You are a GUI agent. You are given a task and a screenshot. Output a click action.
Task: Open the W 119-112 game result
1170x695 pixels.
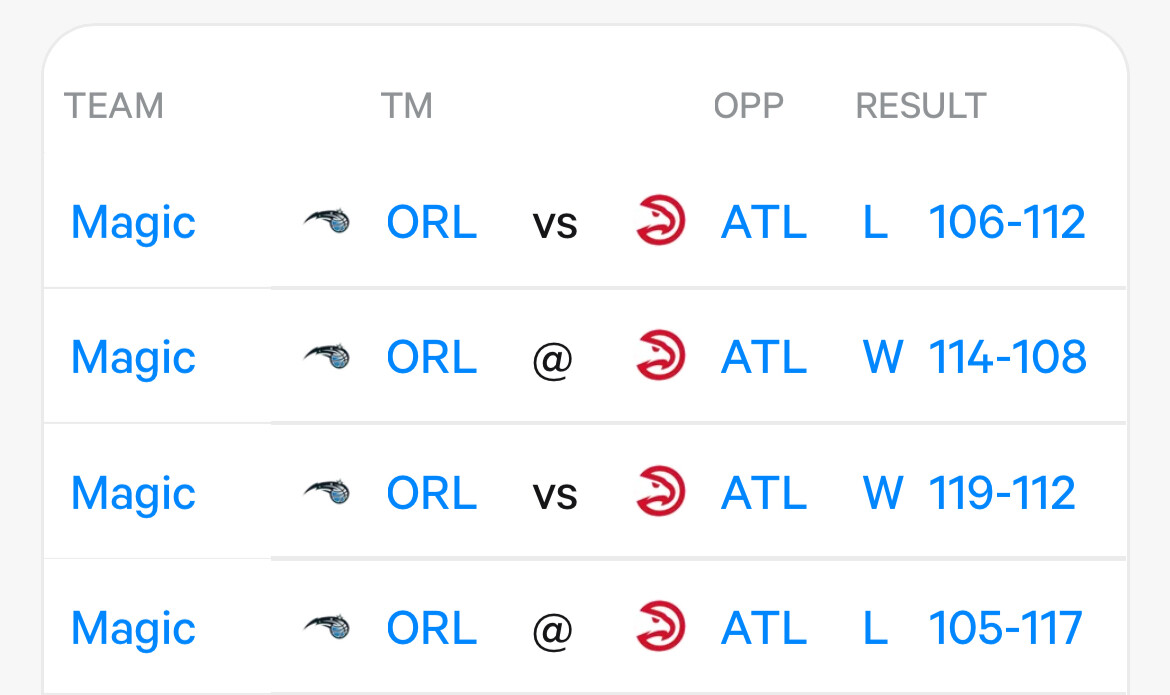(x=969, y=493)
